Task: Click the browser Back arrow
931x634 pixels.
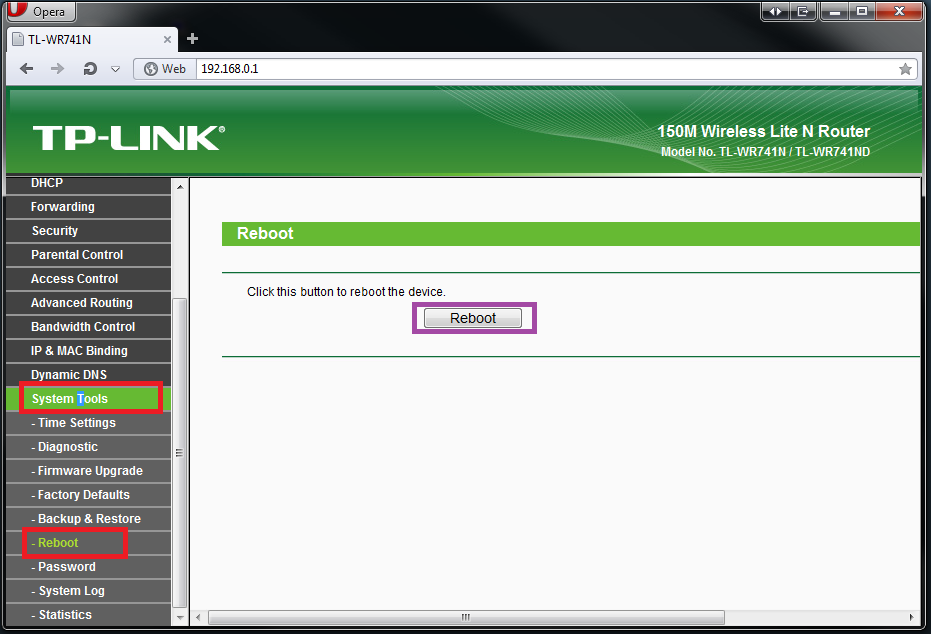Action: pos(27,68)
